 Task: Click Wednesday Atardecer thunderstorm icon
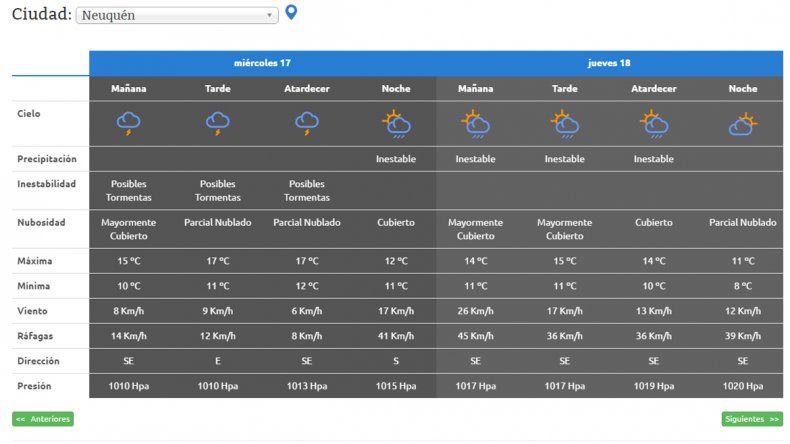pyautogui.click(x=307, y=123)
